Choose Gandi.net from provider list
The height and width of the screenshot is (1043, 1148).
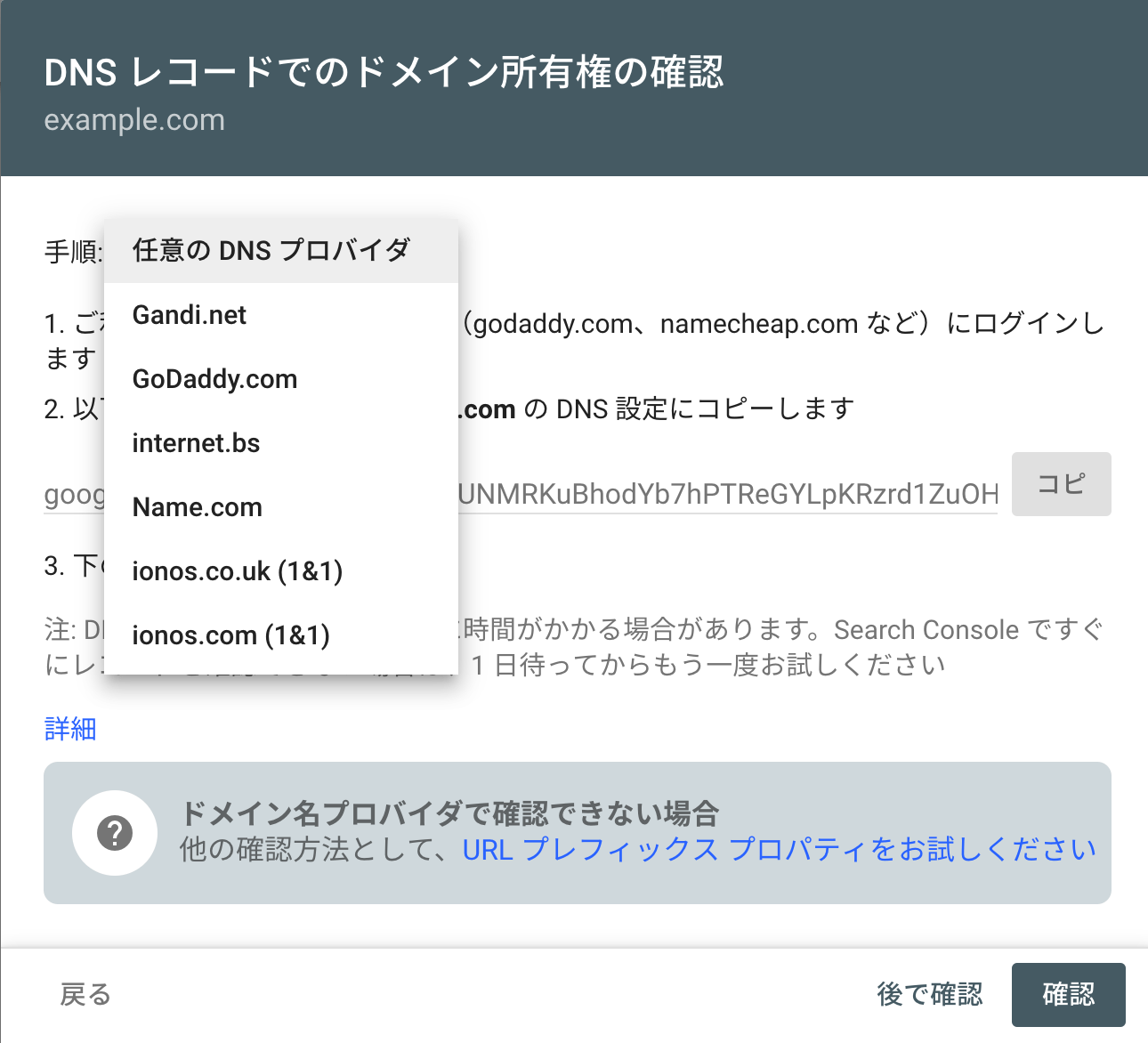(281, 315)
